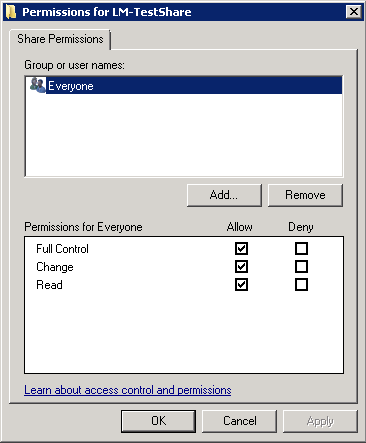Viewport: 366px width, 443px height.
Task: Toggle the Full Control Allow checkbox
Action: click(x=241, y=248)
